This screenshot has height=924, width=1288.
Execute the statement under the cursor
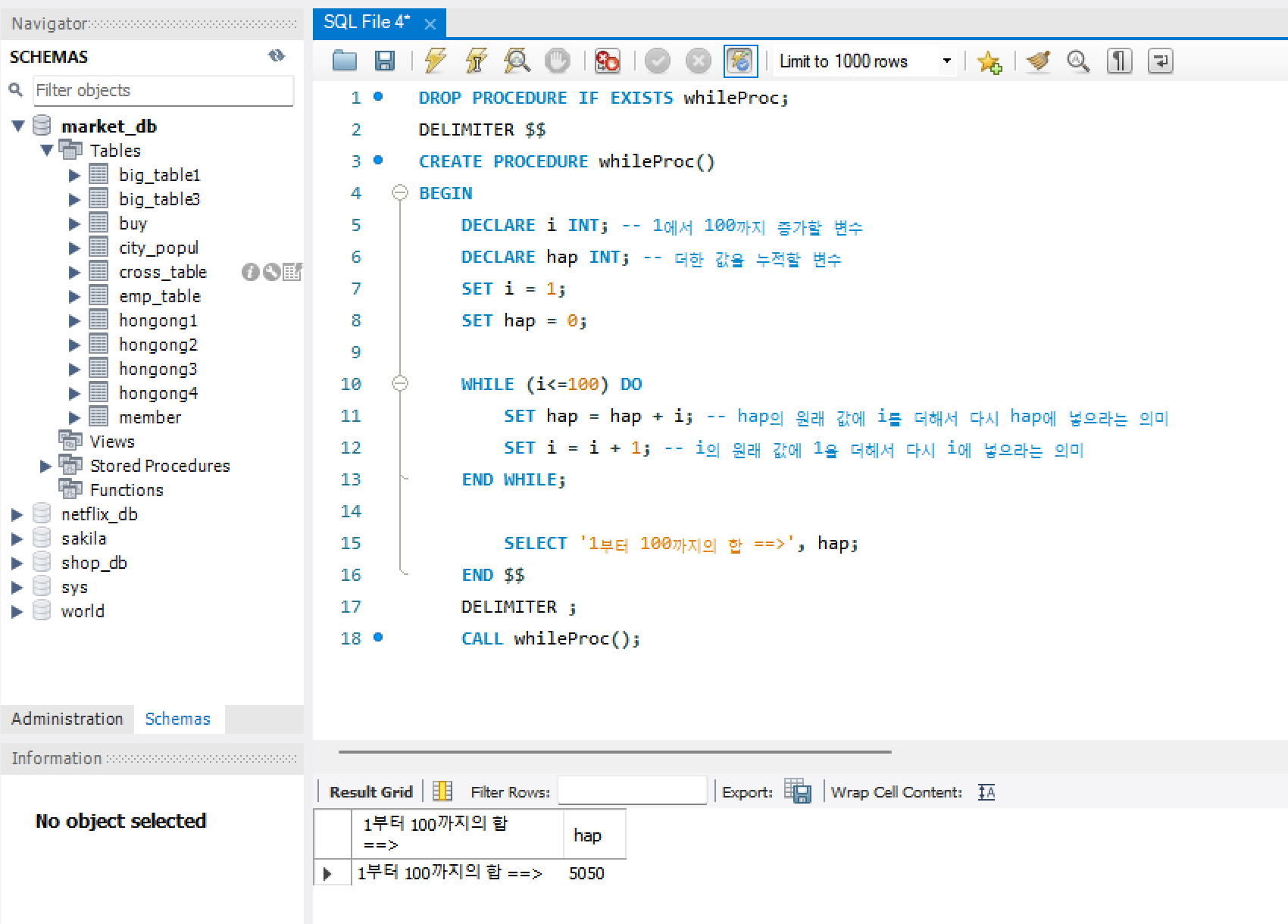pyautogui.click(x=477, y=61)
